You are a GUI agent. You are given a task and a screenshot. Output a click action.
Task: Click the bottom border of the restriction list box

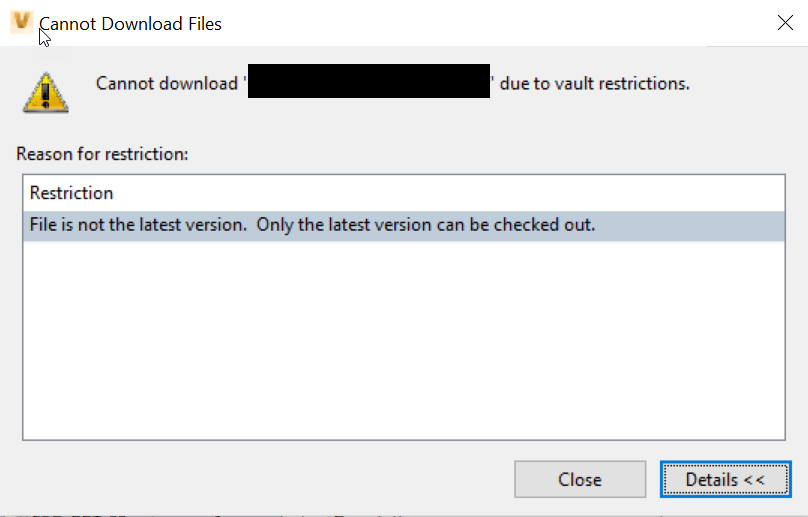pos(400,439)
